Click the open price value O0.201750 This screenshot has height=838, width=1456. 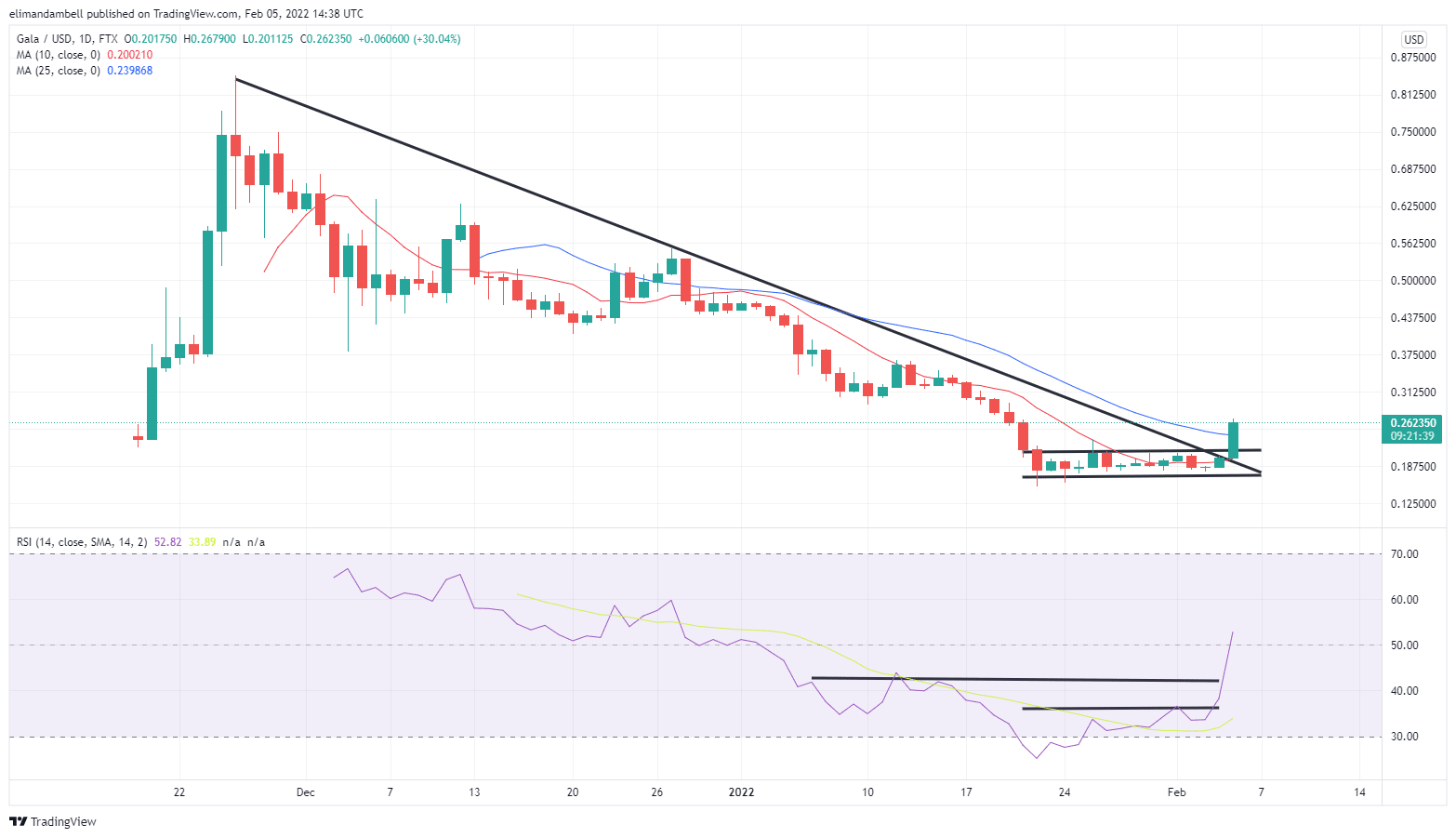(151, 39)
